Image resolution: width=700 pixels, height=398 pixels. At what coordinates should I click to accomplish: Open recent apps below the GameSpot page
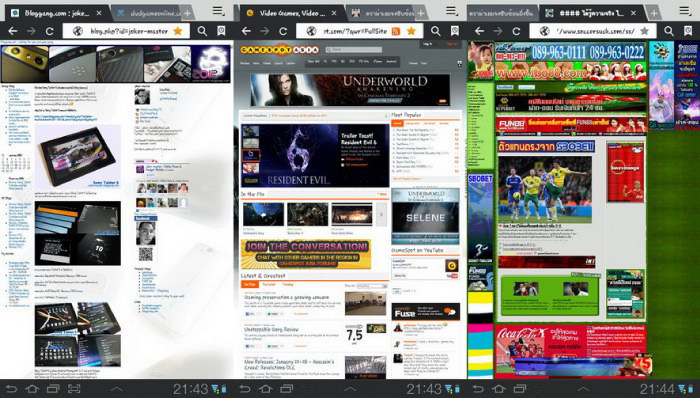click(287, 389)
